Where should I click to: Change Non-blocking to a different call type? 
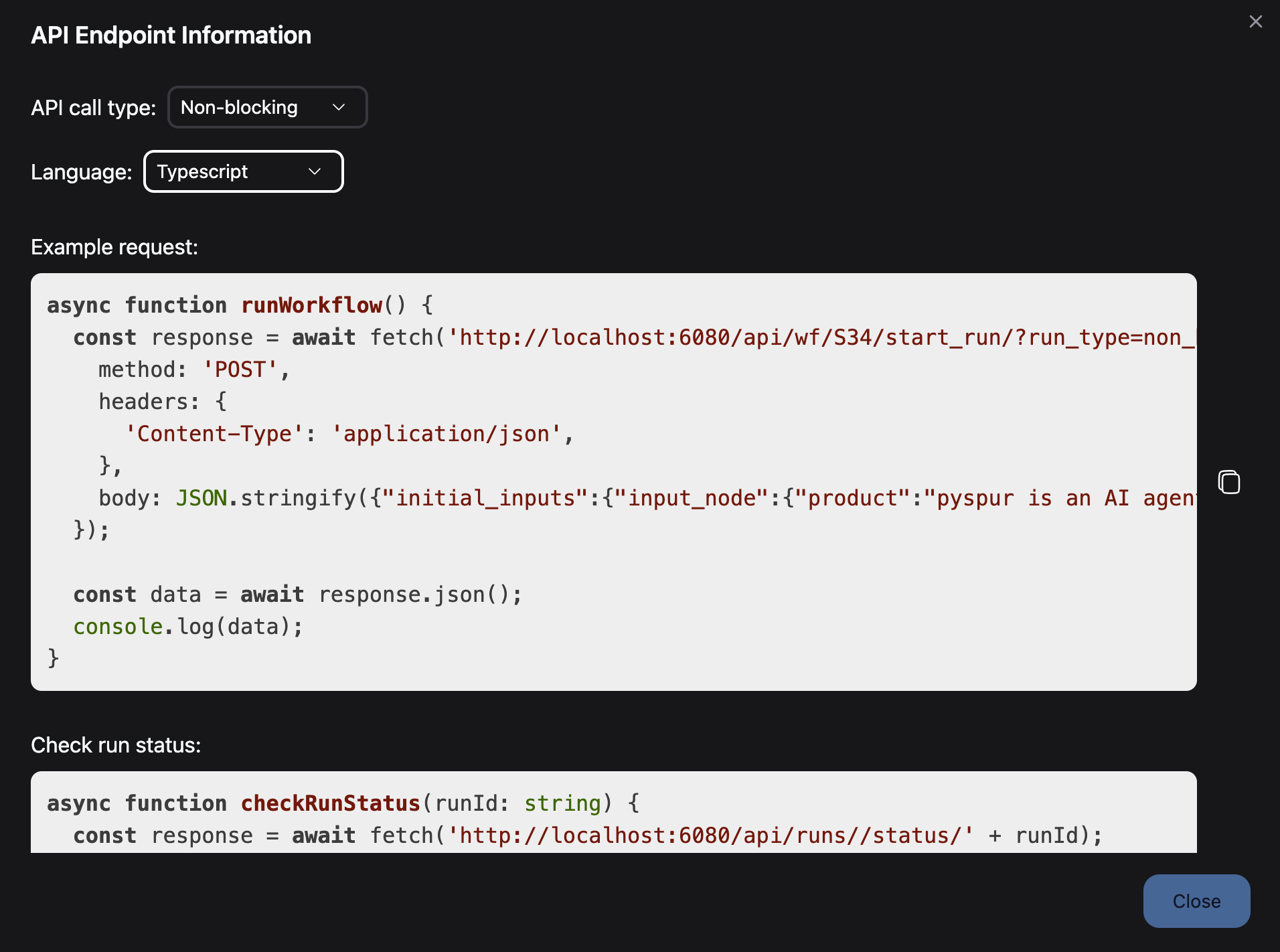pyautogui.click(x=266, y=107)
